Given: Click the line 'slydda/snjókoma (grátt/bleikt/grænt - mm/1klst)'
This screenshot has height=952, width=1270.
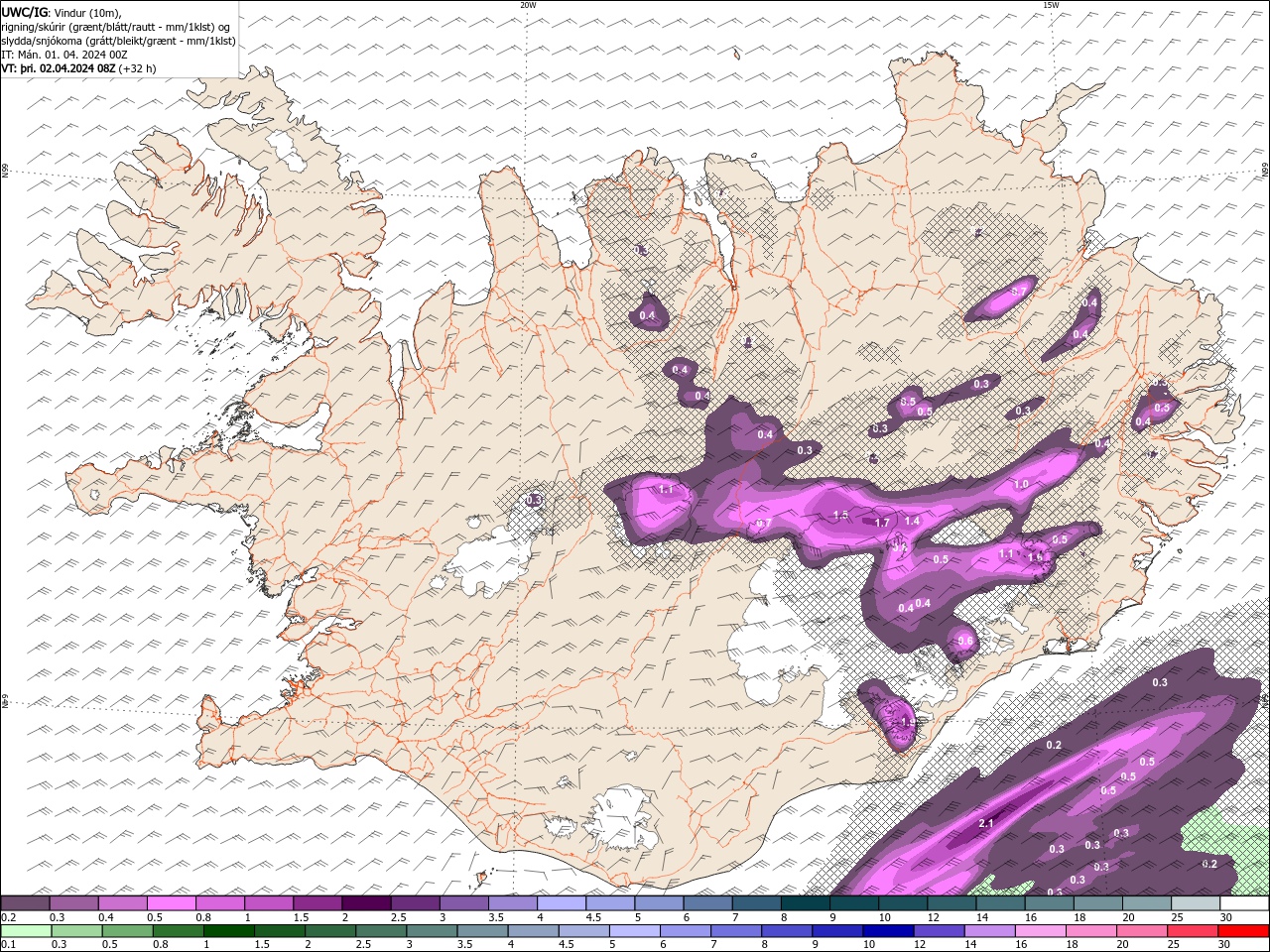Looking at the screenshot, I should pyautogui.click(x=119, y=41).
